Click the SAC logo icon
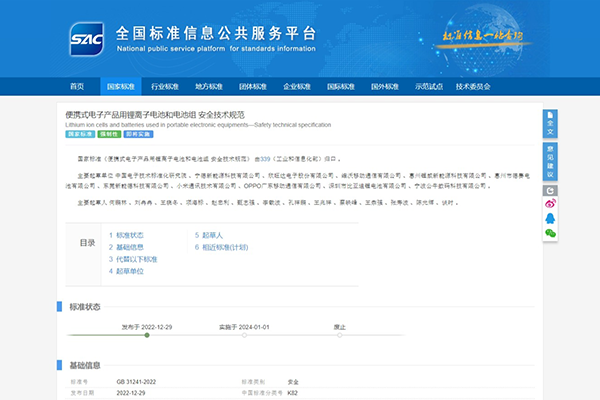Screen dimensions: 600x400 click(x=85, y=39)
